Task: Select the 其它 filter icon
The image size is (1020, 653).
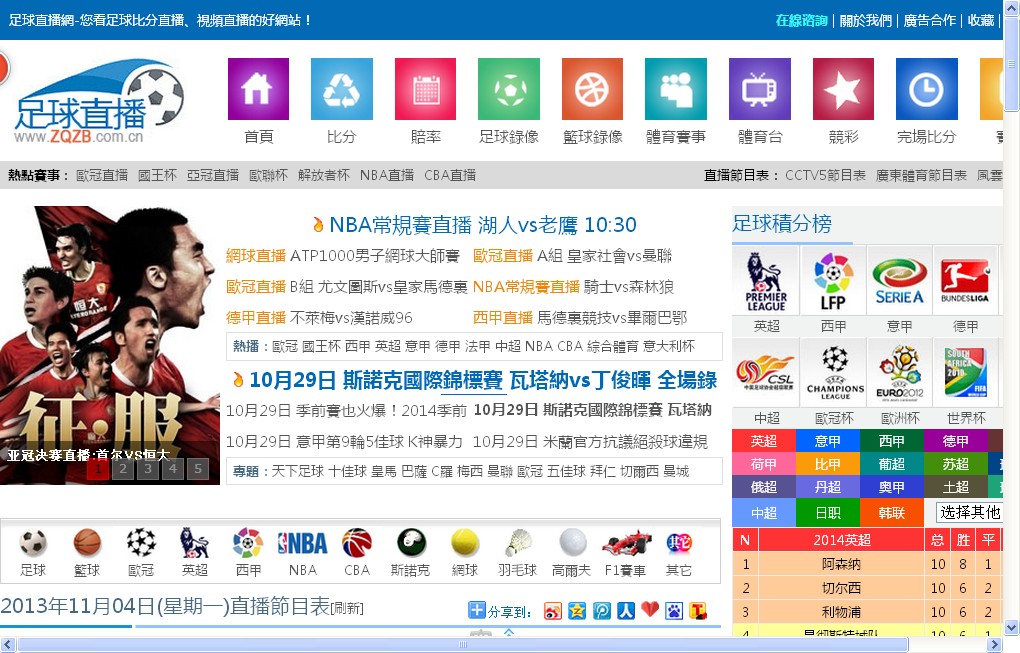Action: [679, 543]
